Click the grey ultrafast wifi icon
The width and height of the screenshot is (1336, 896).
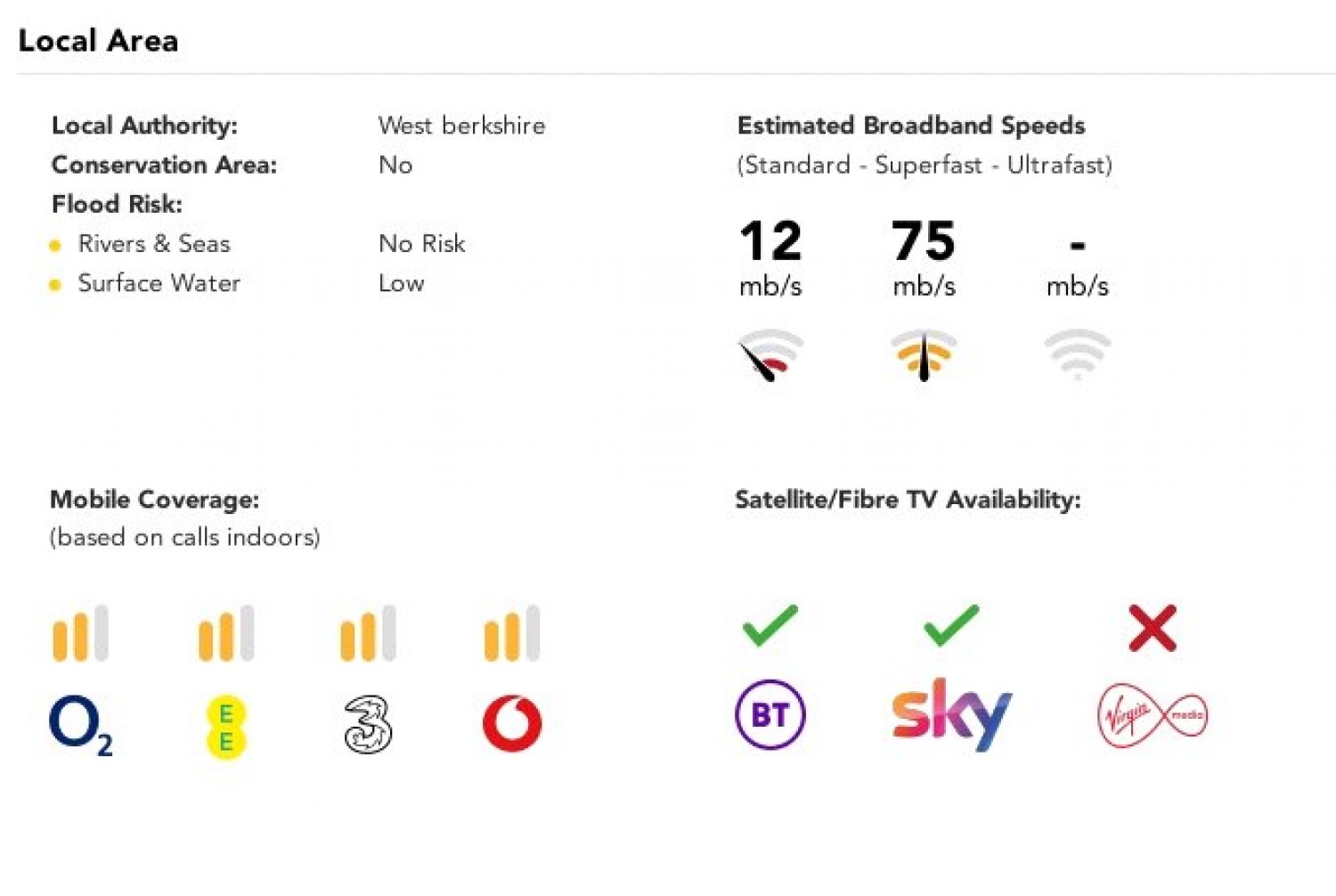[1078, 354]
